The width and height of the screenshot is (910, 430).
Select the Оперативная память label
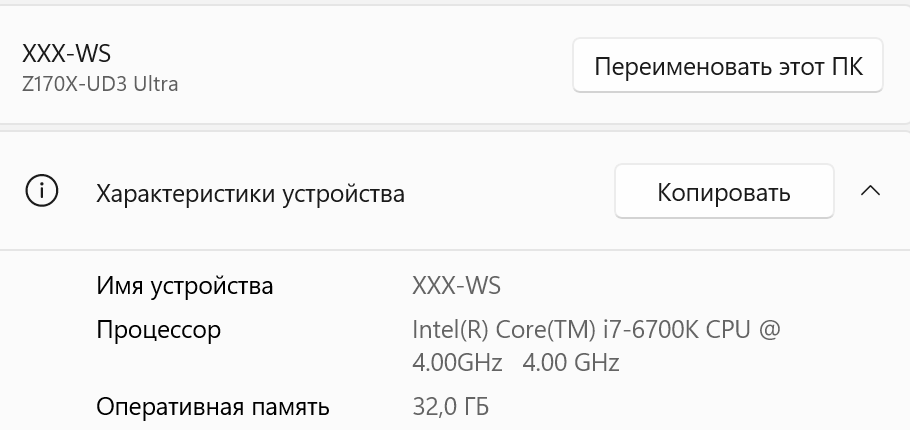click(212, 407)
